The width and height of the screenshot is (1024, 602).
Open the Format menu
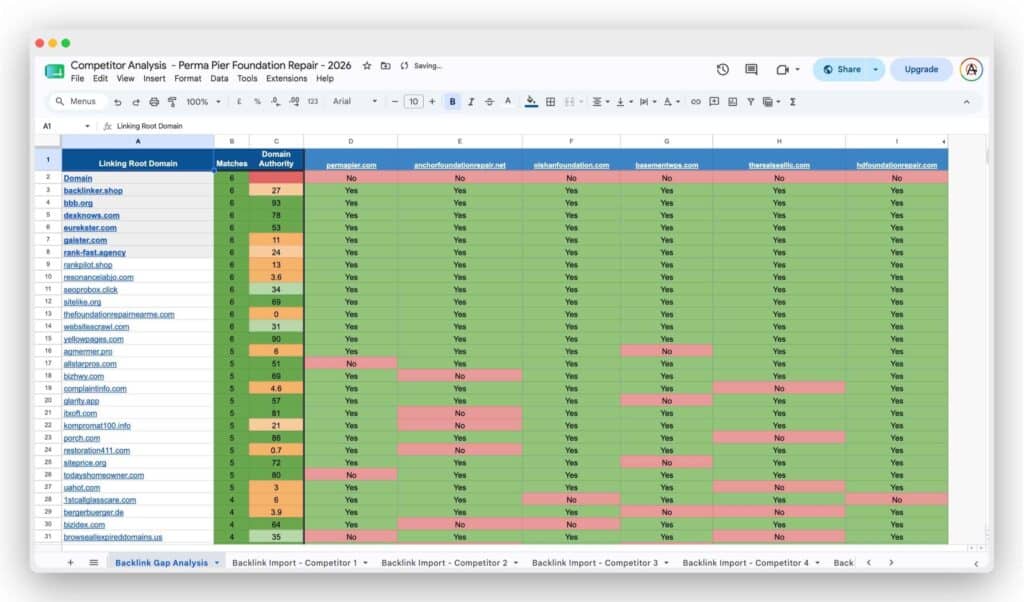click(x=187, y=78)
